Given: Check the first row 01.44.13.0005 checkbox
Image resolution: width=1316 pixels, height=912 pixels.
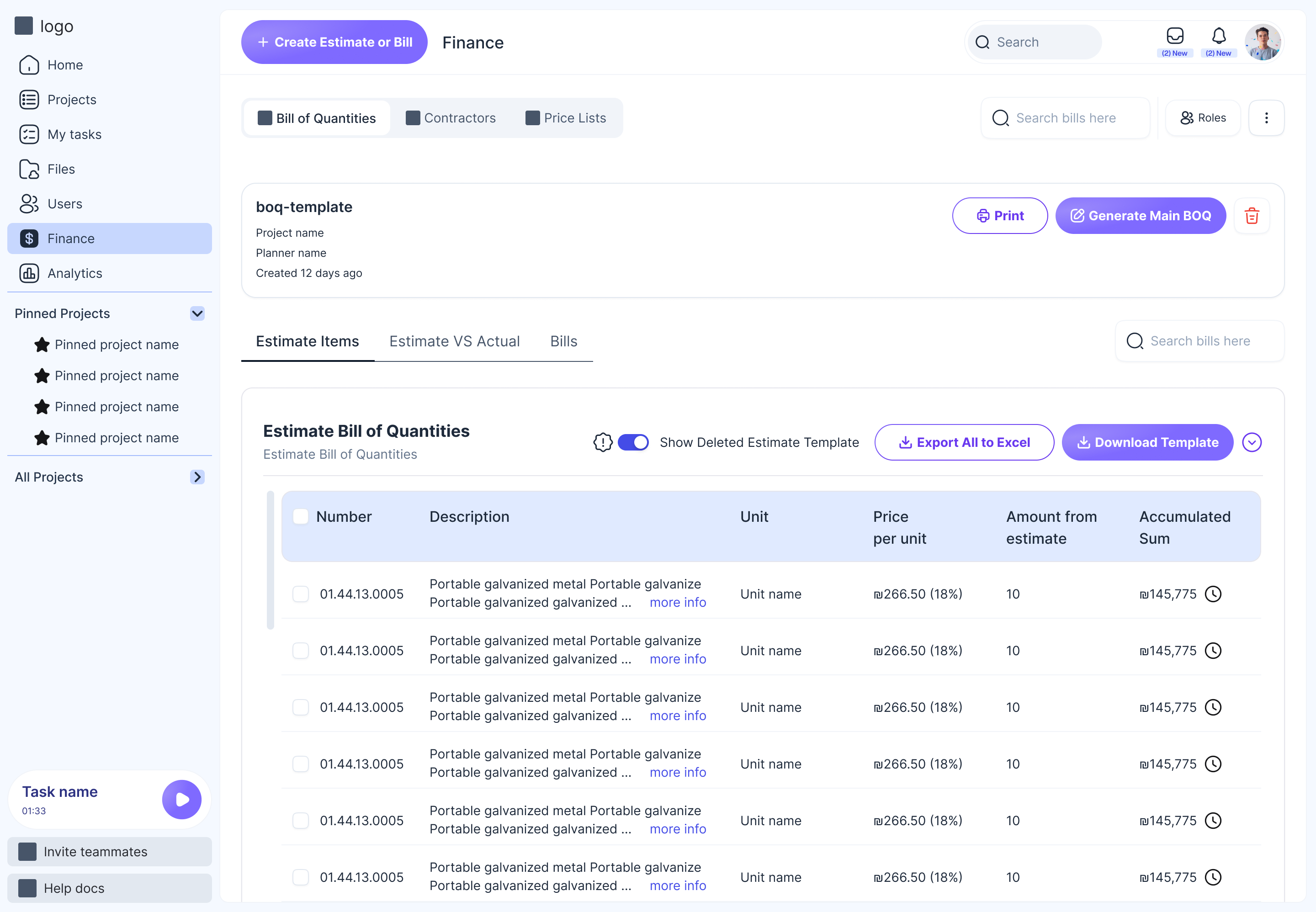Looking at the screenshot, I should (x=301, y=594).
